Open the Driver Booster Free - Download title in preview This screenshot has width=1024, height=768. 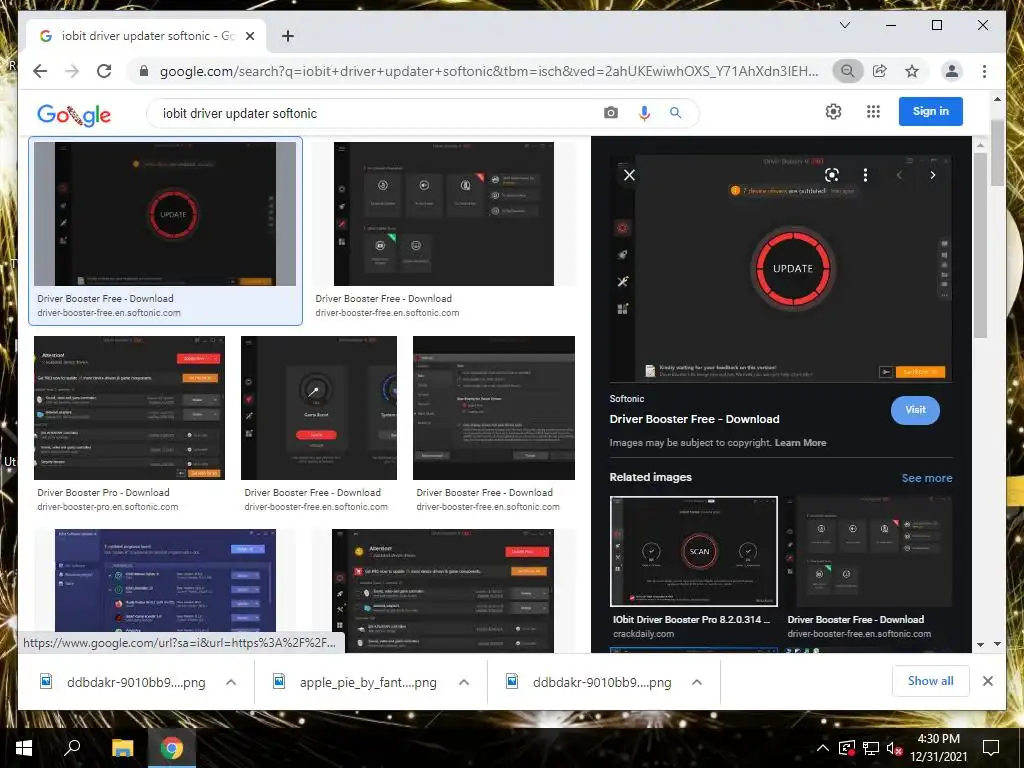point(694,419)
